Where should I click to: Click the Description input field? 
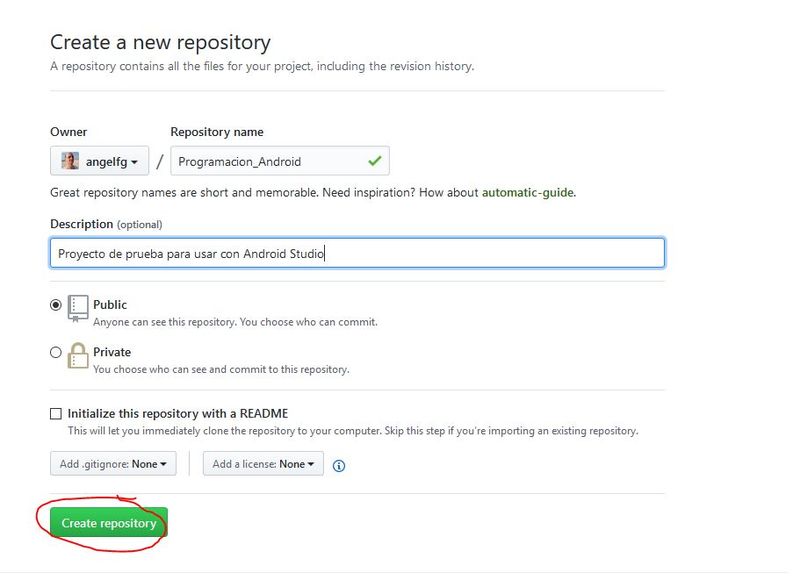click(x=357, y=253)
